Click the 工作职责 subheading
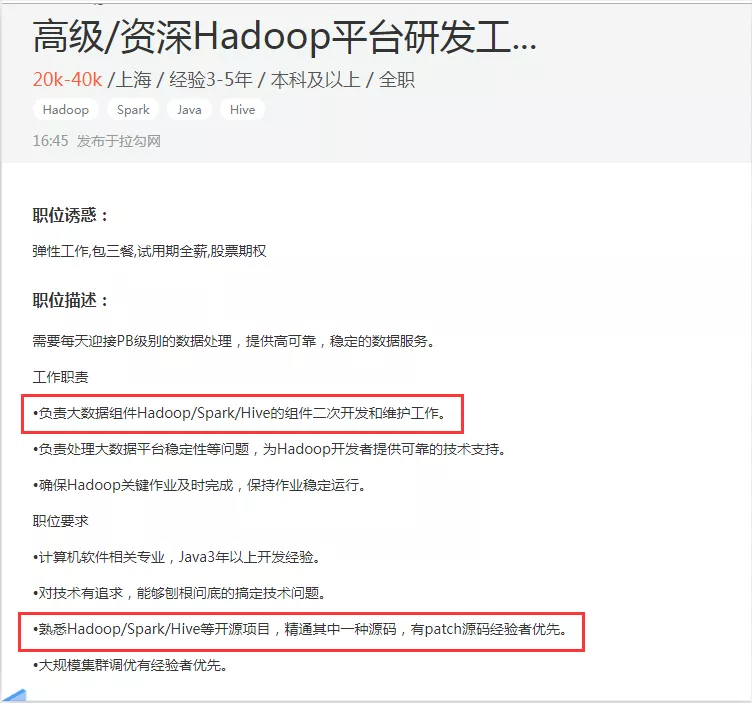Viewport: 752px width, 703px height. tap(60, 377)
